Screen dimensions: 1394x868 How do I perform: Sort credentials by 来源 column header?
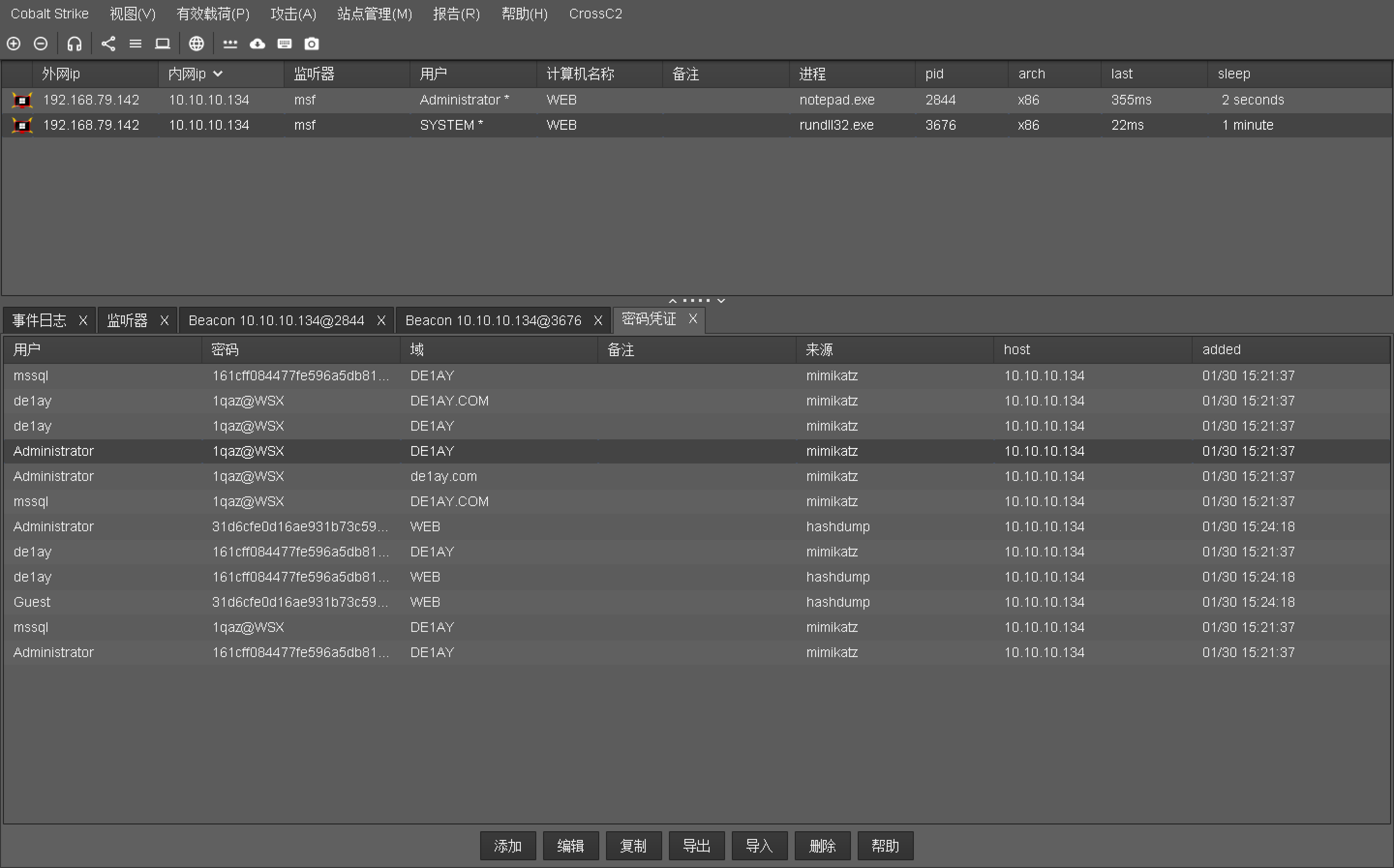(895, 350)
